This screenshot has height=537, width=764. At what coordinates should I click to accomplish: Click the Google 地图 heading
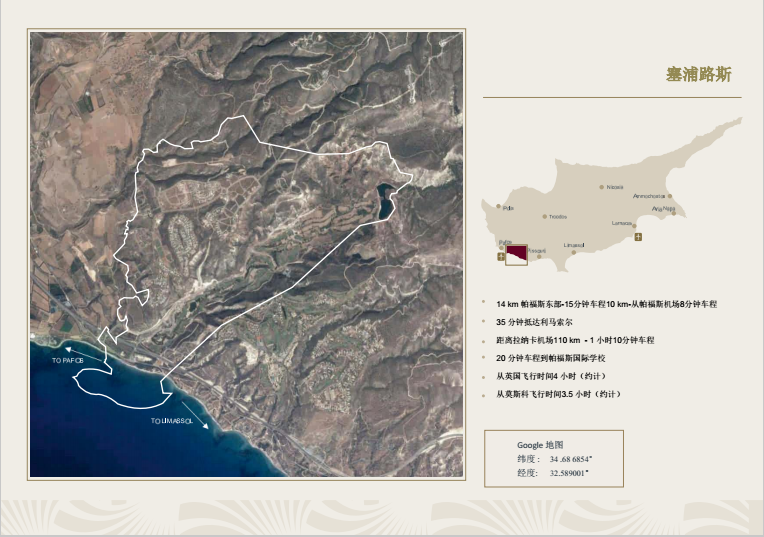click(x=540, y=444)
